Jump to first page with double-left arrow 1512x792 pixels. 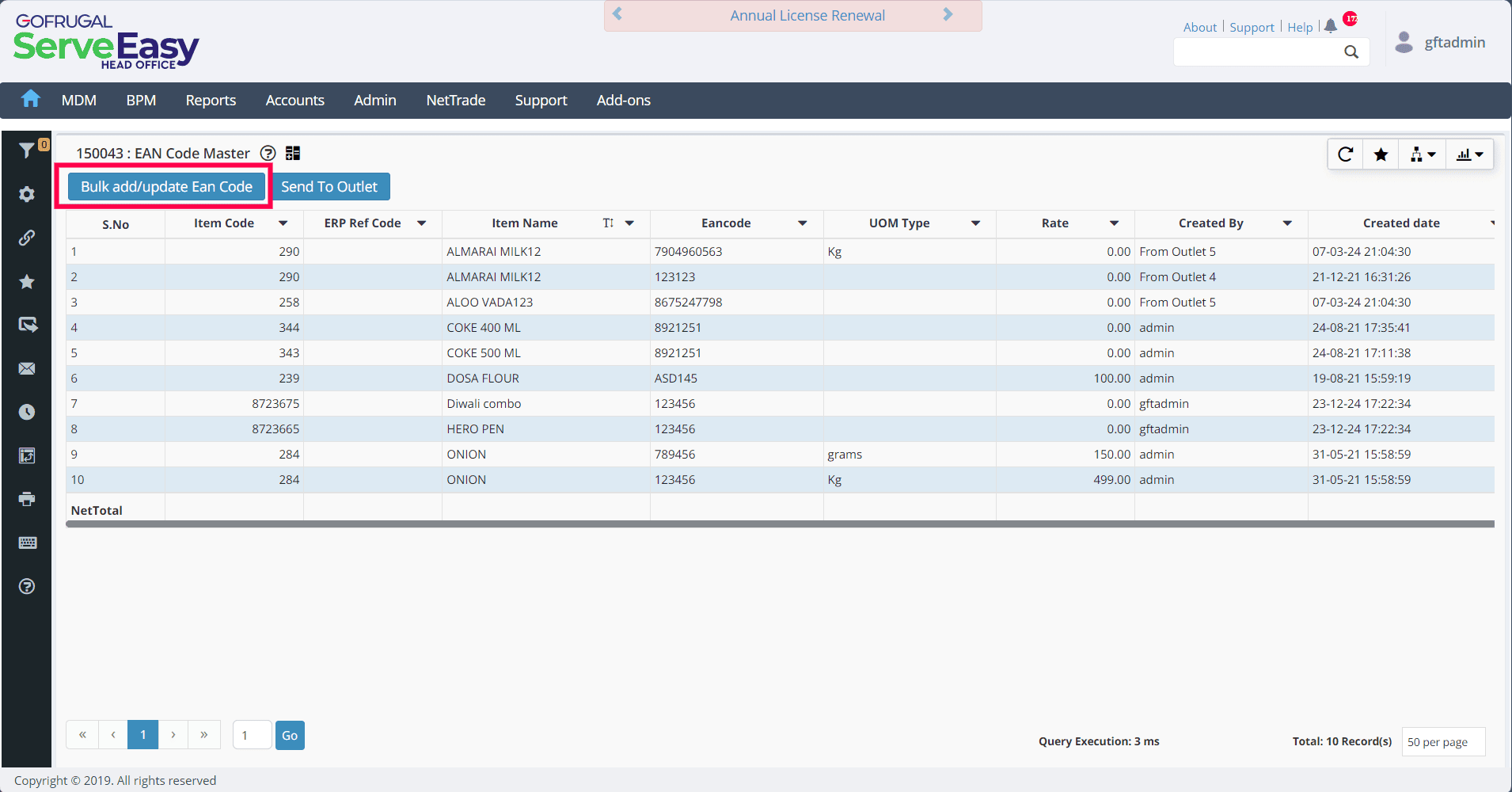click(x=82, y=735)
